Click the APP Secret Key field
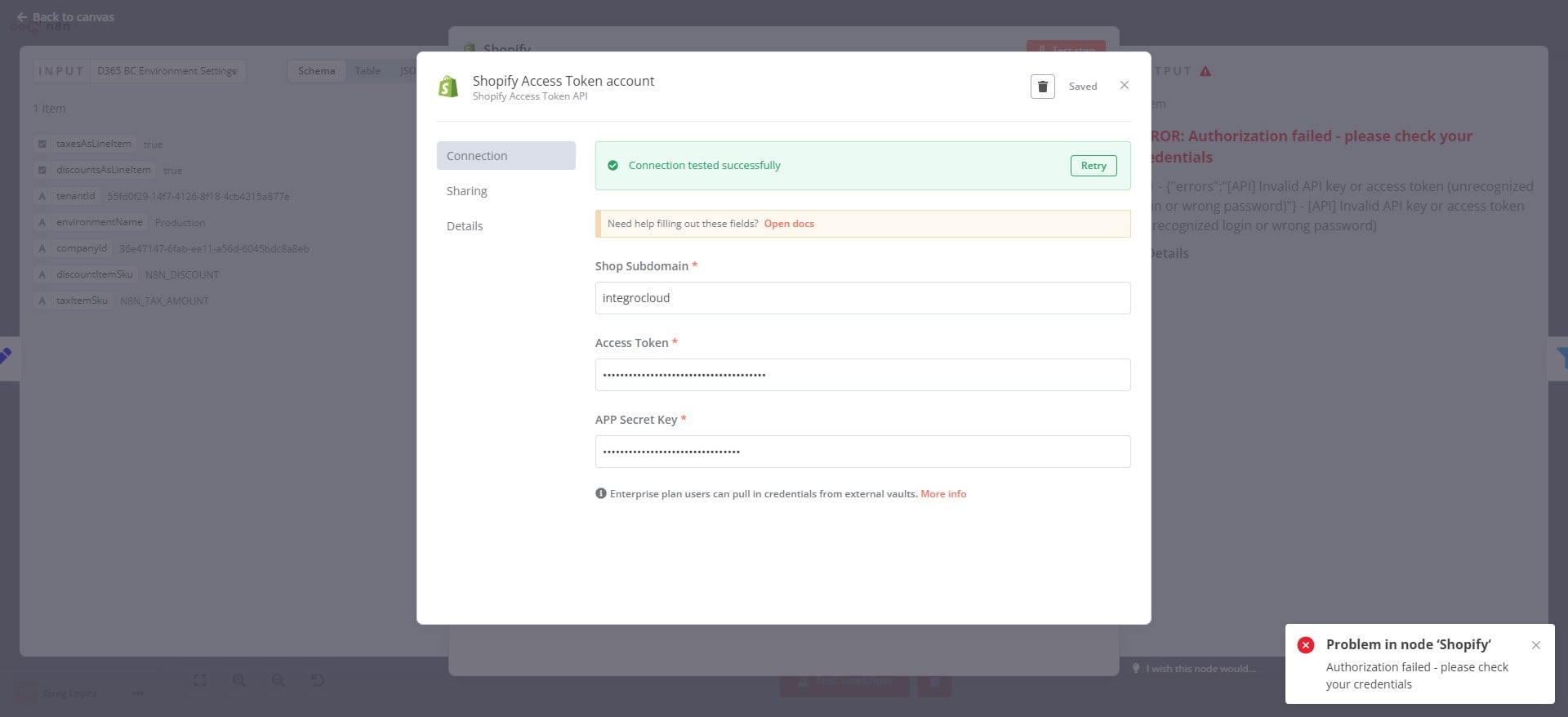This screenshot has width=1568, height=717. [x=862, y=452]
